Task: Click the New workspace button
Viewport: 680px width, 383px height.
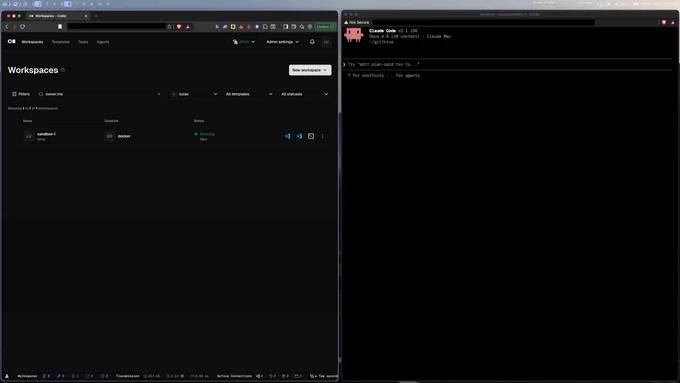Action: click(x=310, y=70)
